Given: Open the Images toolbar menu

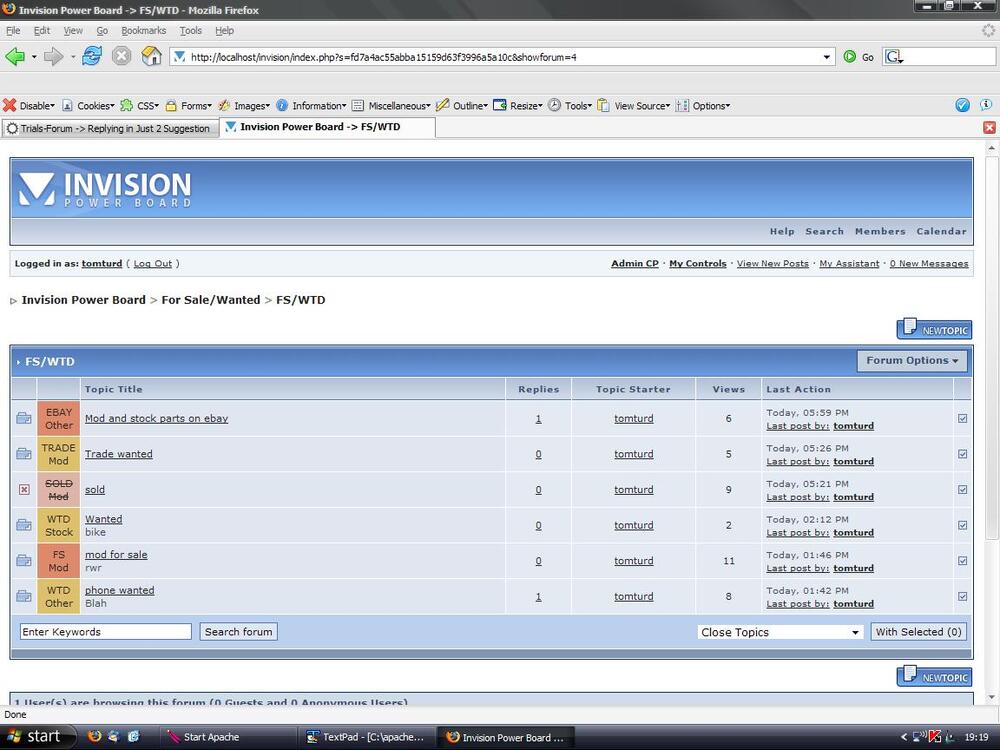Looking at the screenshot, I should (244, 106).
